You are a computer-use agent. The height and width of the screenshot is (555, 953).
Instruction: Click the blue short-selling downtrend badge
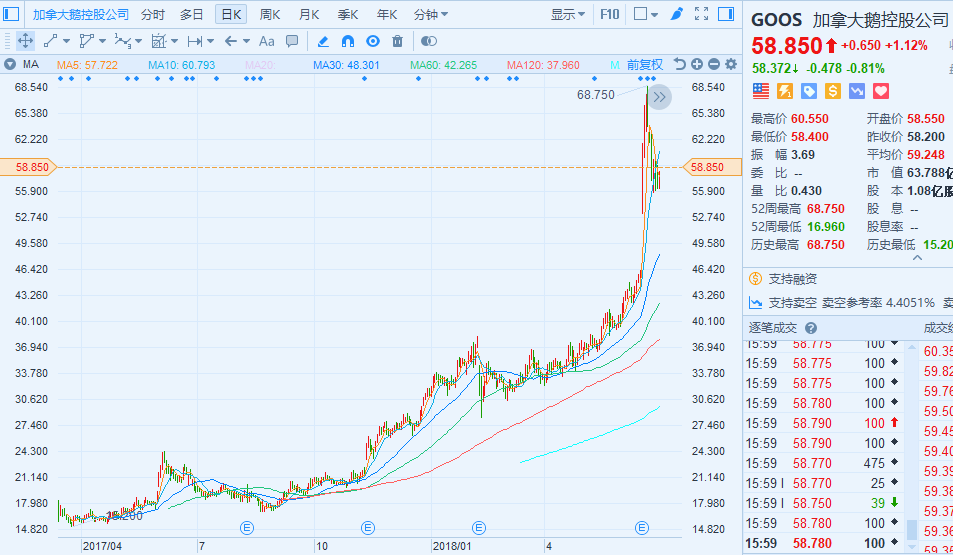[857, 91]
